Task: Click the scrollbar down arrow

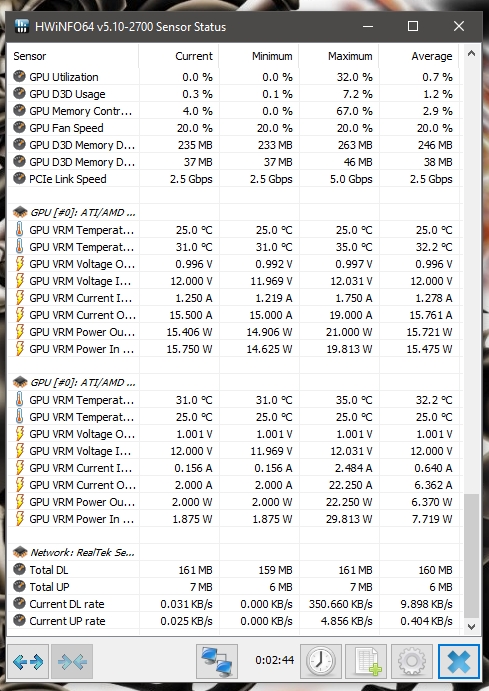Action: click(x=471, y=626)
